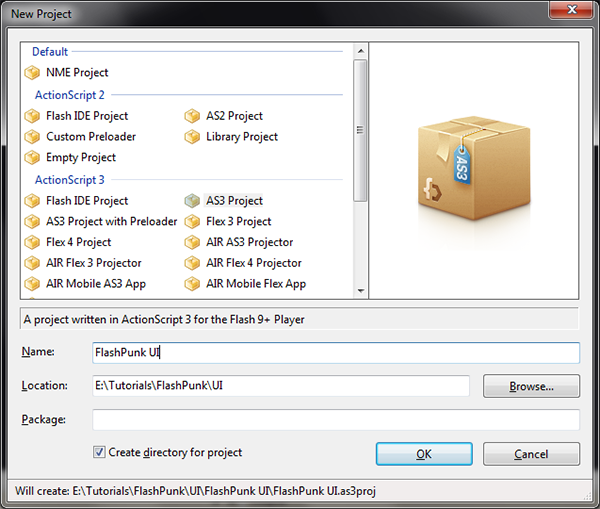The height and width of the screenshot is (509, 600).
Task: Pick the Flex 4 Project icon
Action: pyautogui.click(x=33, y=243)
